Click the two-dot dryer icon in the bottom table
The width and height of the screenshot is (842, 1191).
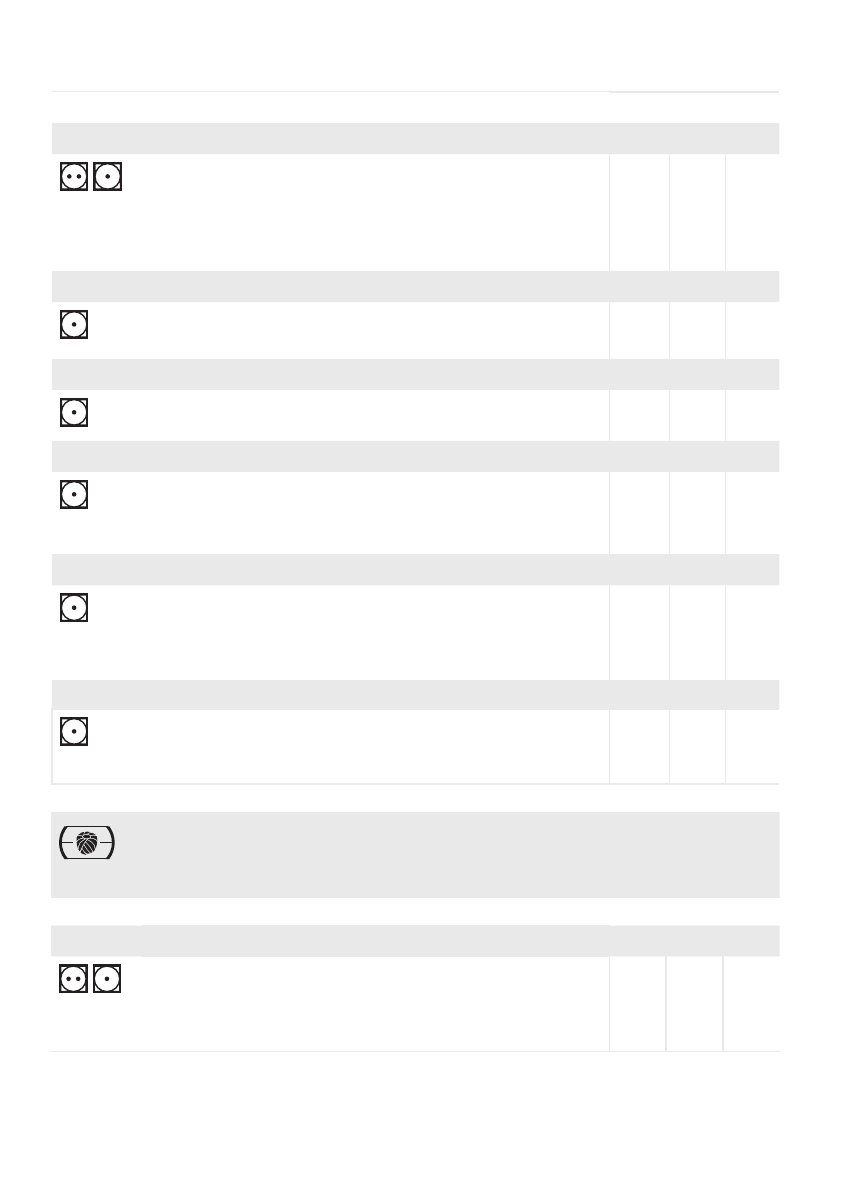coord(73,981)
